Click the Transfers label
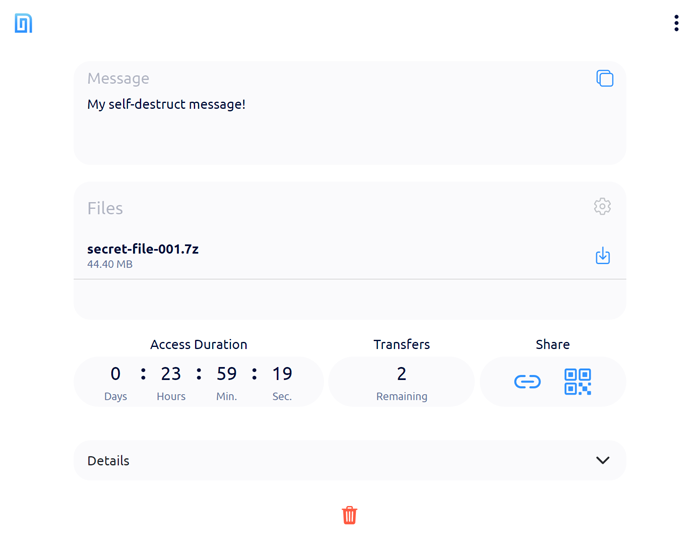700x552 pixels. [x=402, y=344]
